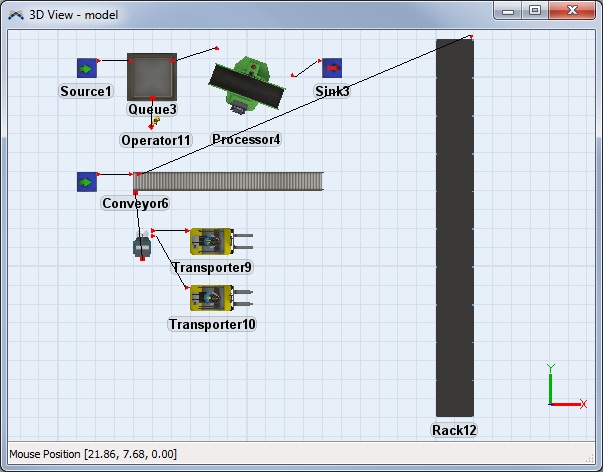603x472 pixels.
Task: Maximize the 3D View window
Action: [535, 10]
